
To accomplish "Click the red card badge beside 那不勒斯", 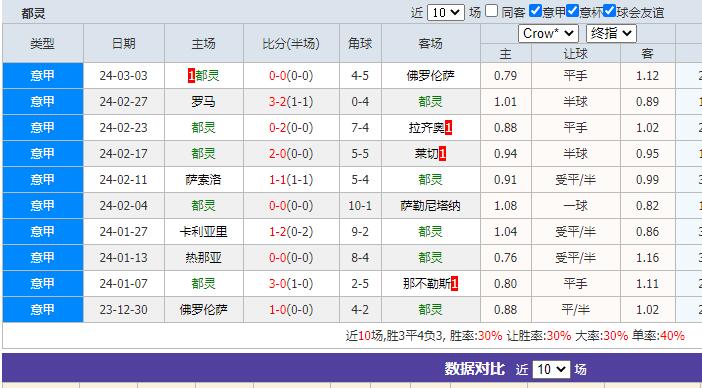I will tap(455, 284).
